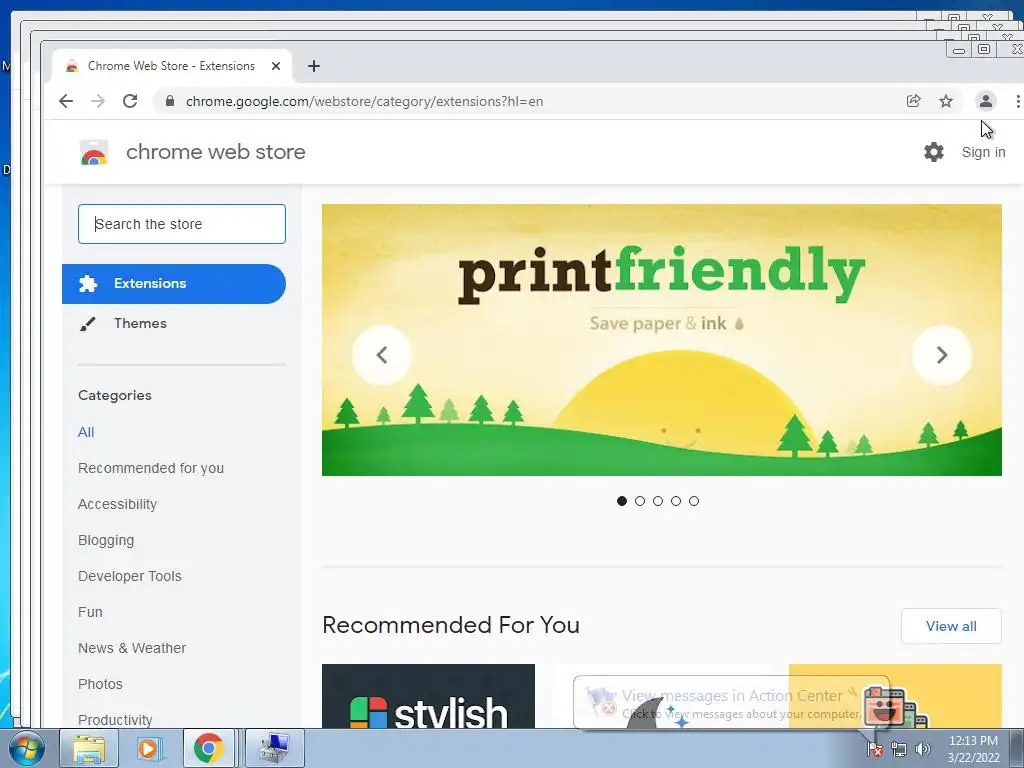Show next carousel slide

(x=941, y=355)
